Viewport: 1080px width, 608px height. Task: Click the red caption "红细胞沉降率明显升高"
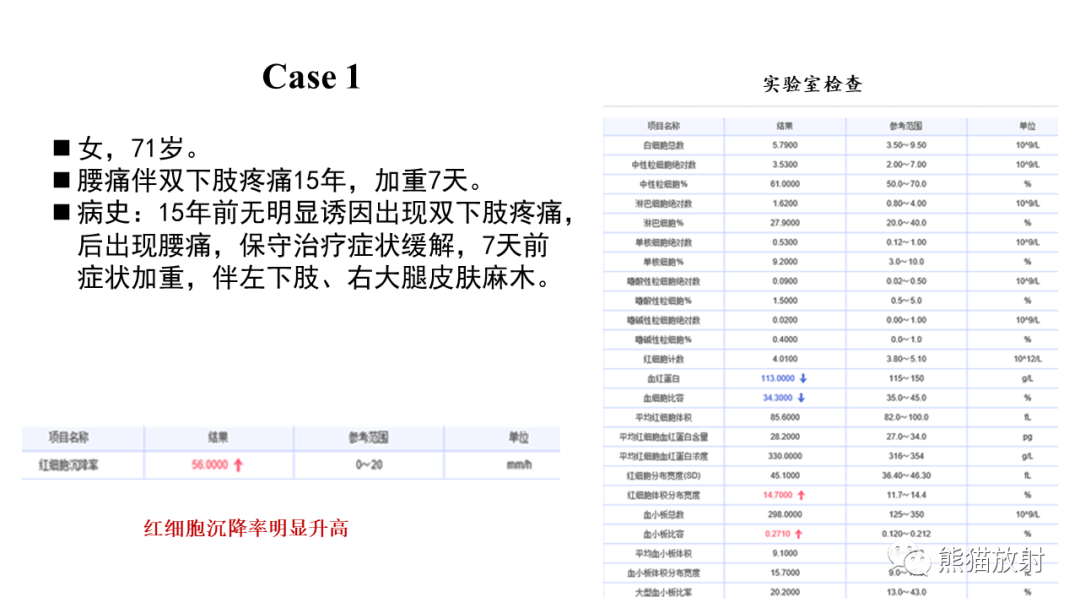[246, 529]
